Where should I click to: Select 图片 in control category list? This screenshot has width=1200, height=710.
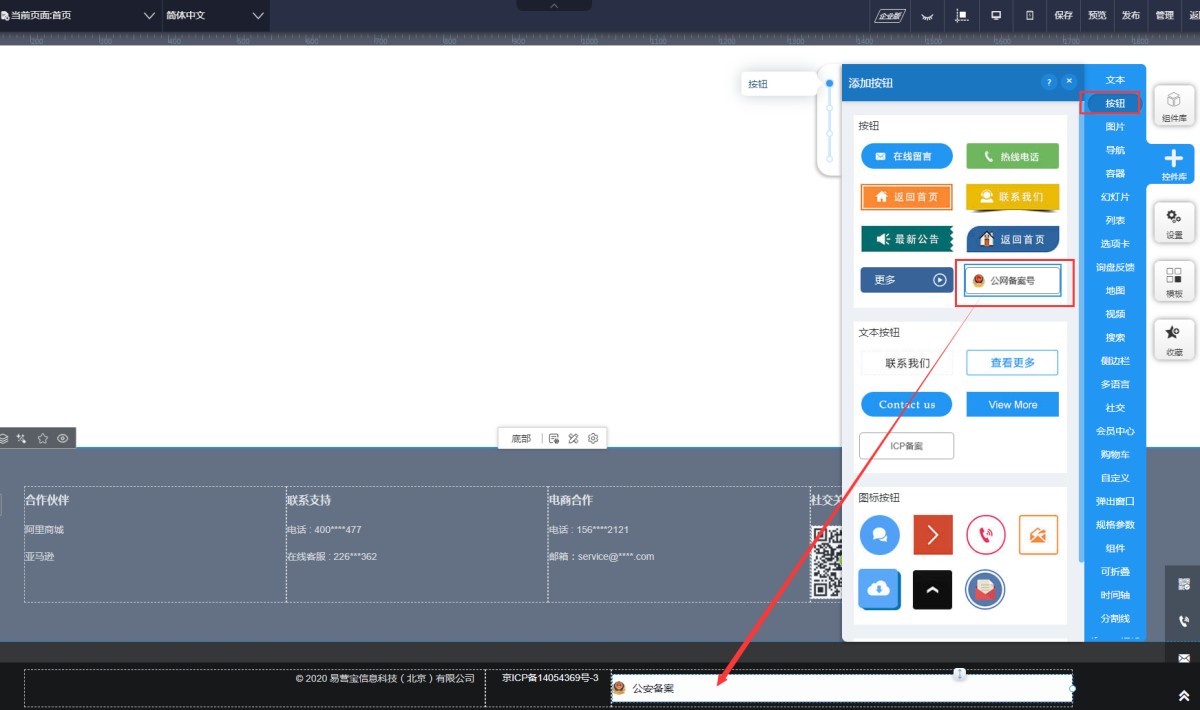tap(1115, 127)
